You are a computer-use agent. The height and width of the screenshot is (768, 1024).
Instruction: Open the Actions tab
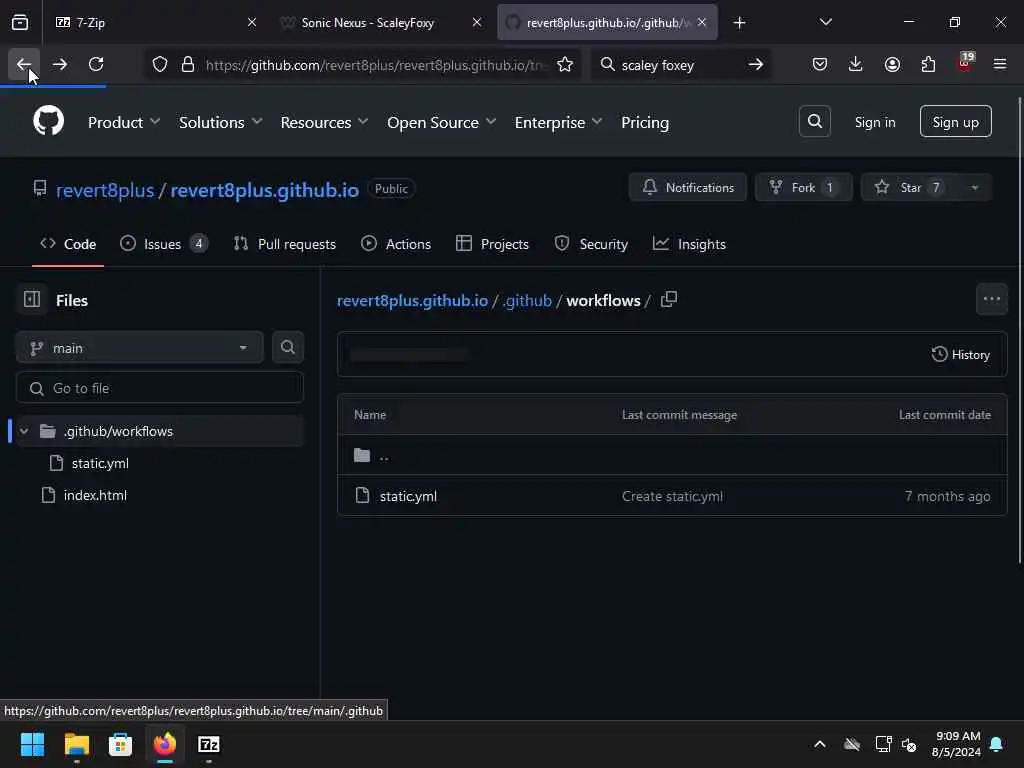(x=396, y=244)
